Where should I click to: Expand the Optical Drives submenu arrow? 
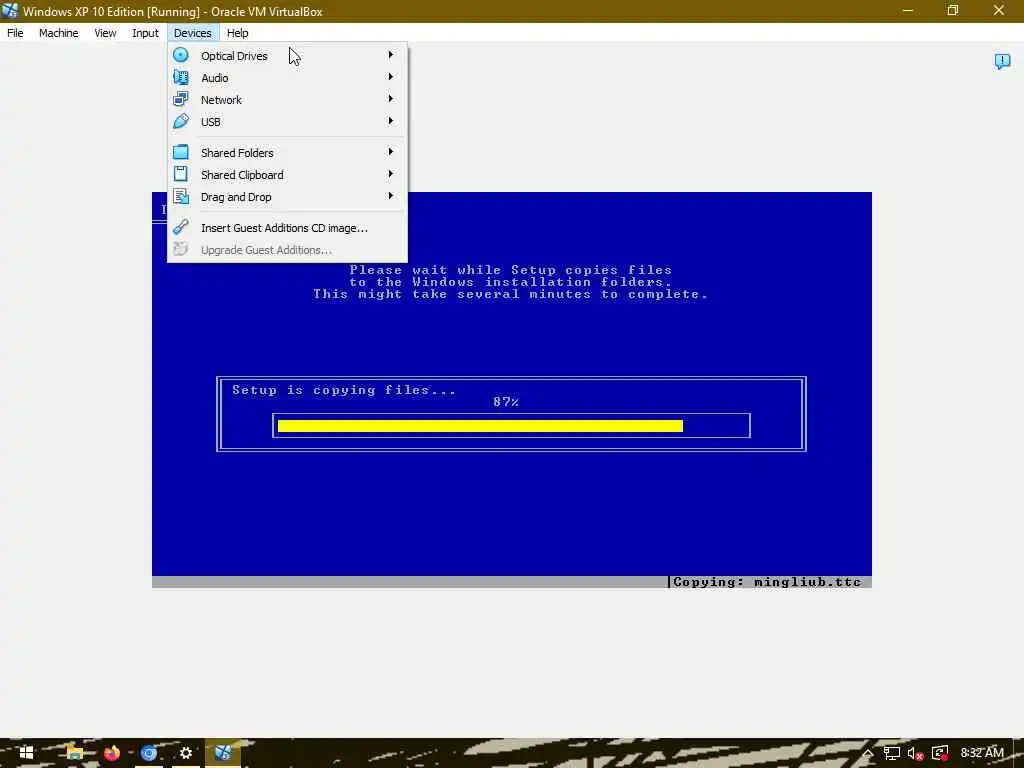(x=391, y=55)
